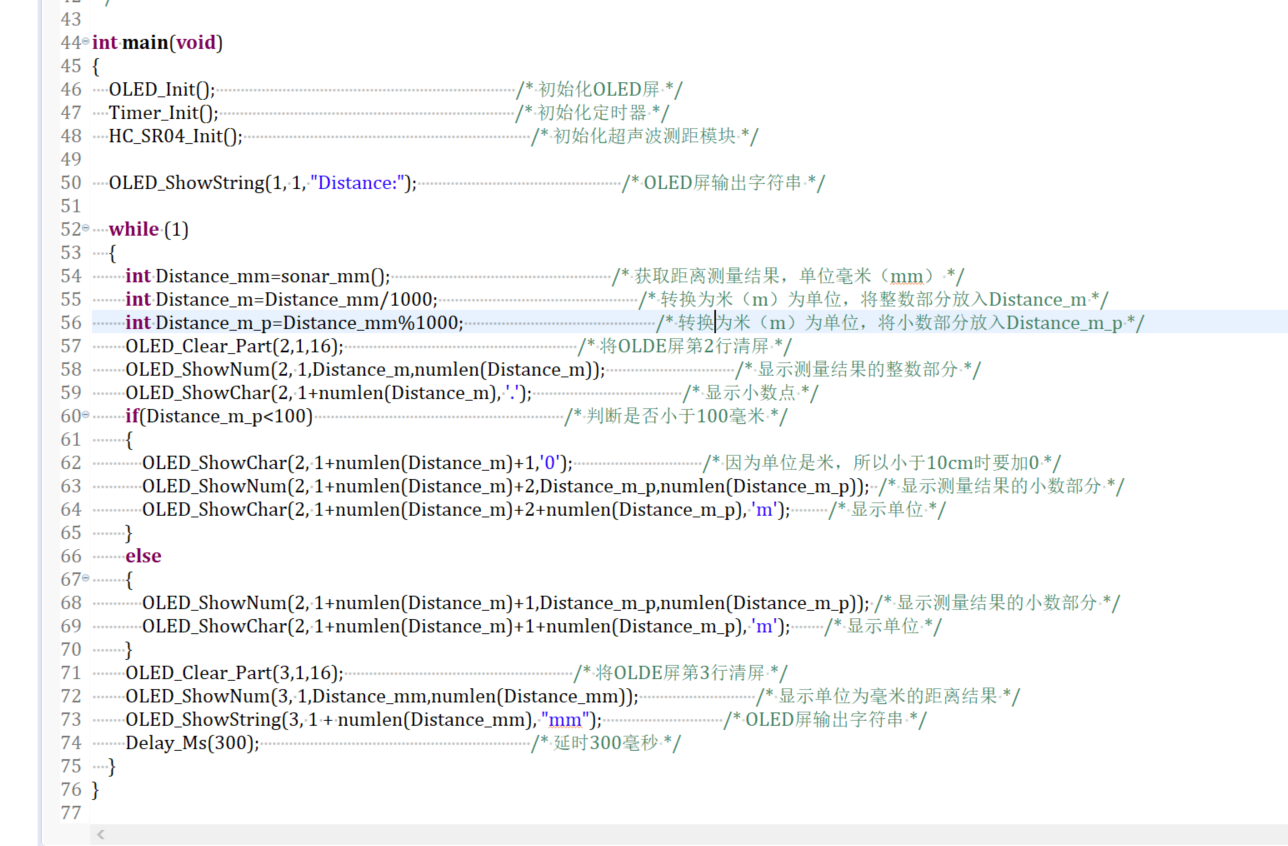The width and height of the screenshot is (1288, 846).
Task: Click the comment 初始化超声波测距模块
Action: 645,136
